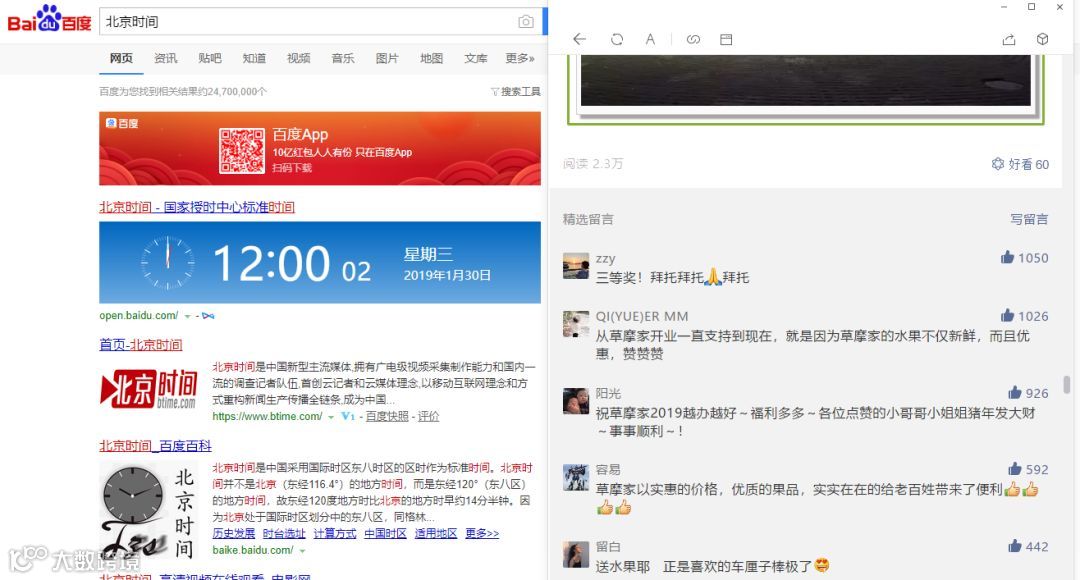Expand dropdown arrow next to open.baidu.com/
Screen dimensions: 1080x580
[x=187, y=316]
